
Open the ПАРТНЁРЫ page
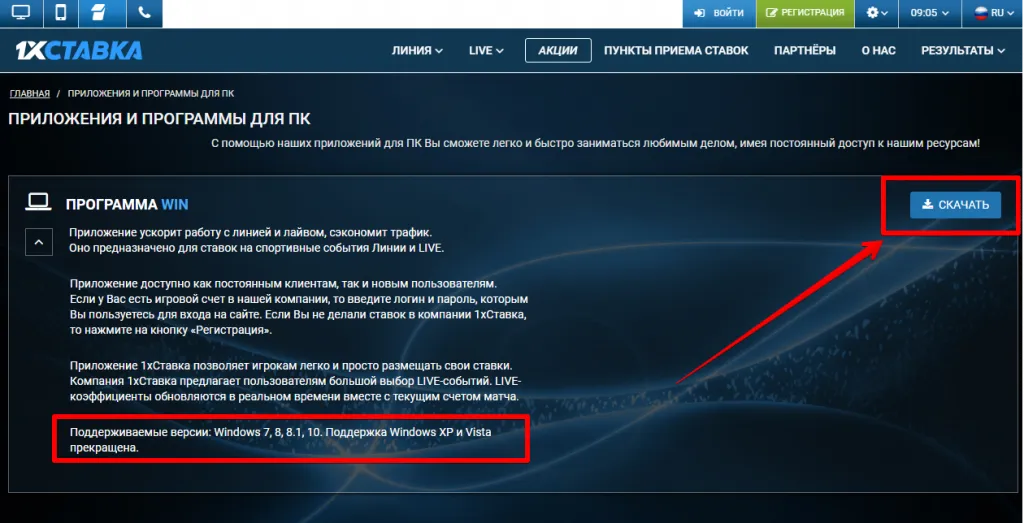pos(805,50)
